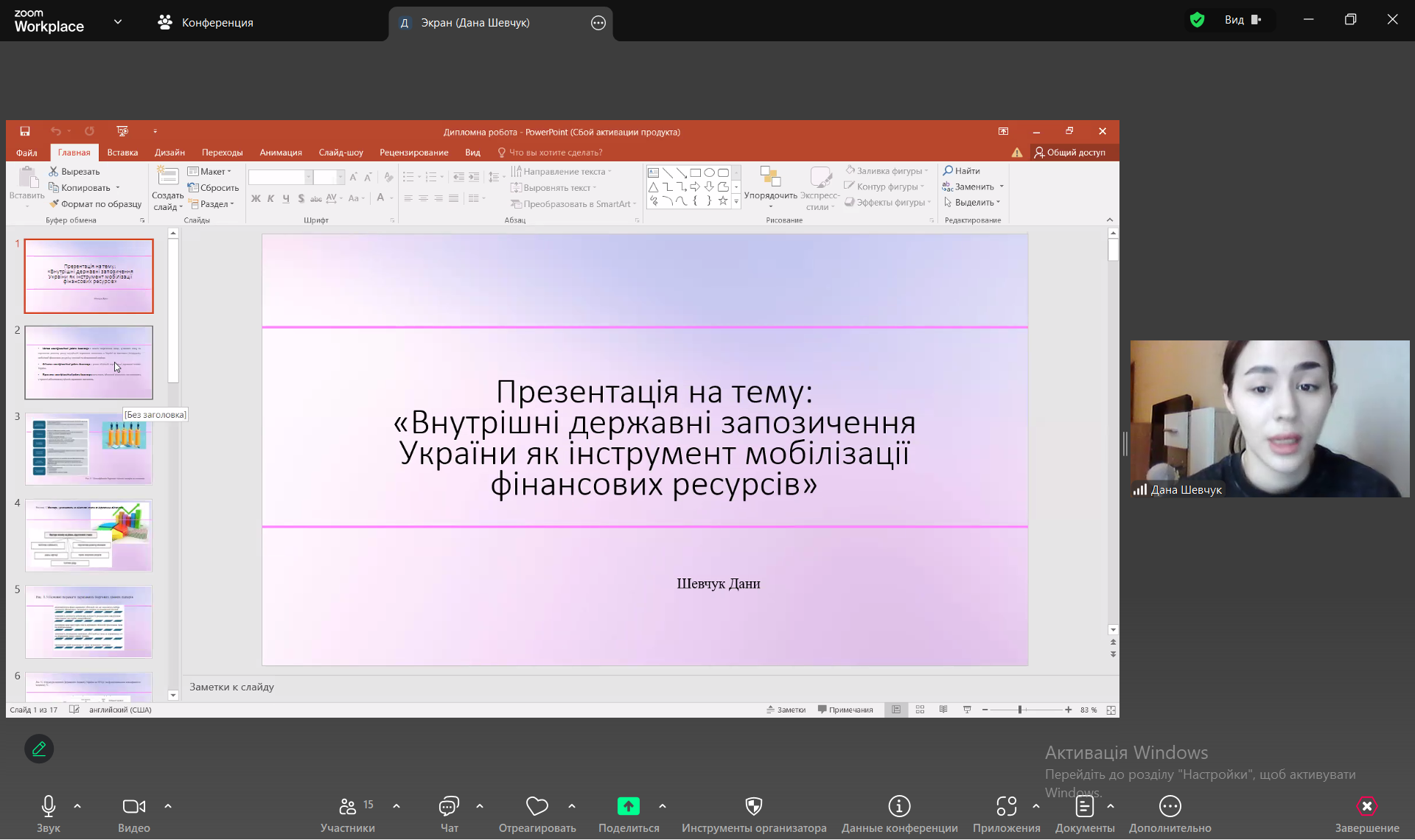Toggle the Video camera button
Viewport: 1415px width, 840px height.
coord(133,807)
